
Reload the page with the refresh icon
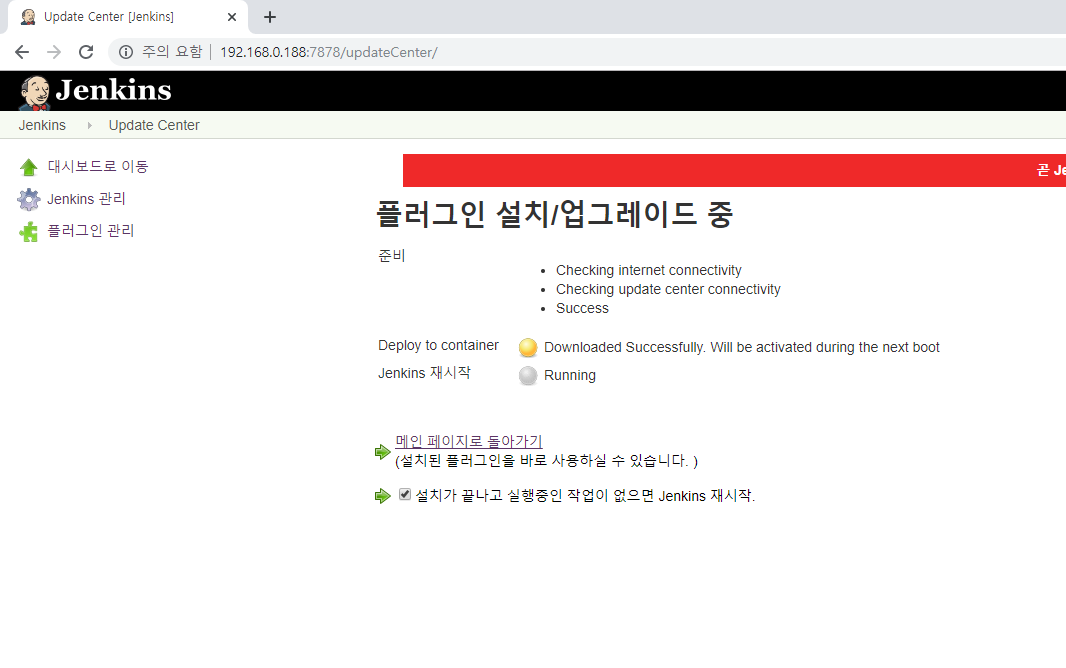(86, 52)
